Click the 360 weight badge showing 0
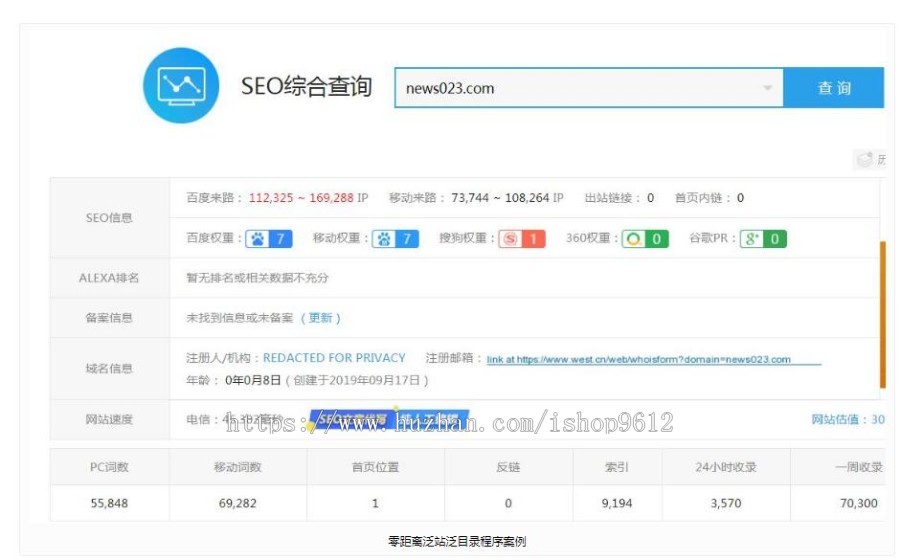This screenshot has width=900, height=560. [645, 239]
